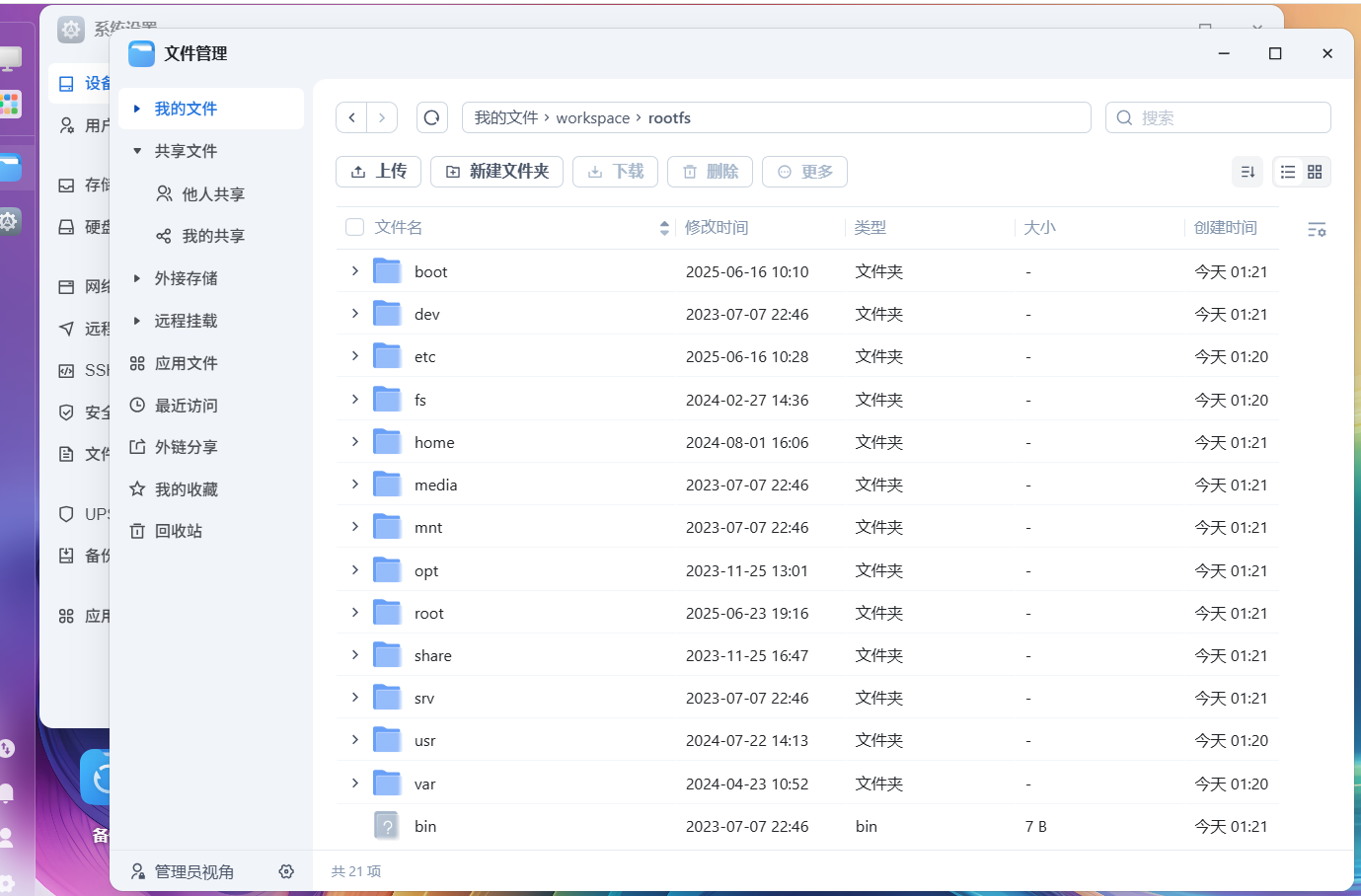The width and height of the screenshot is (1361, 896).
Task: Click the boot folder icon
Action: (387, 271)
